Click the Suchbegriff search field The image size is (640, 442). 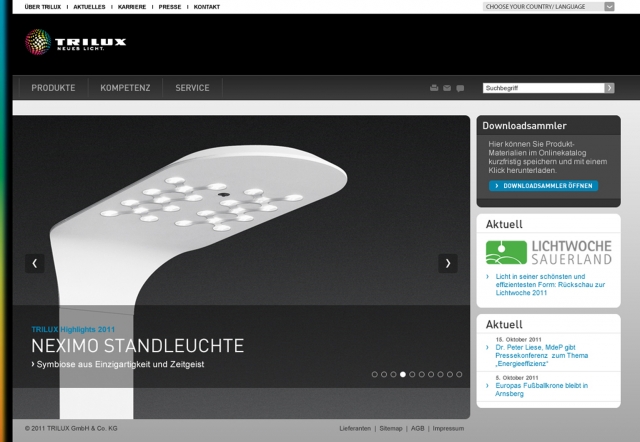click(544, 88)
